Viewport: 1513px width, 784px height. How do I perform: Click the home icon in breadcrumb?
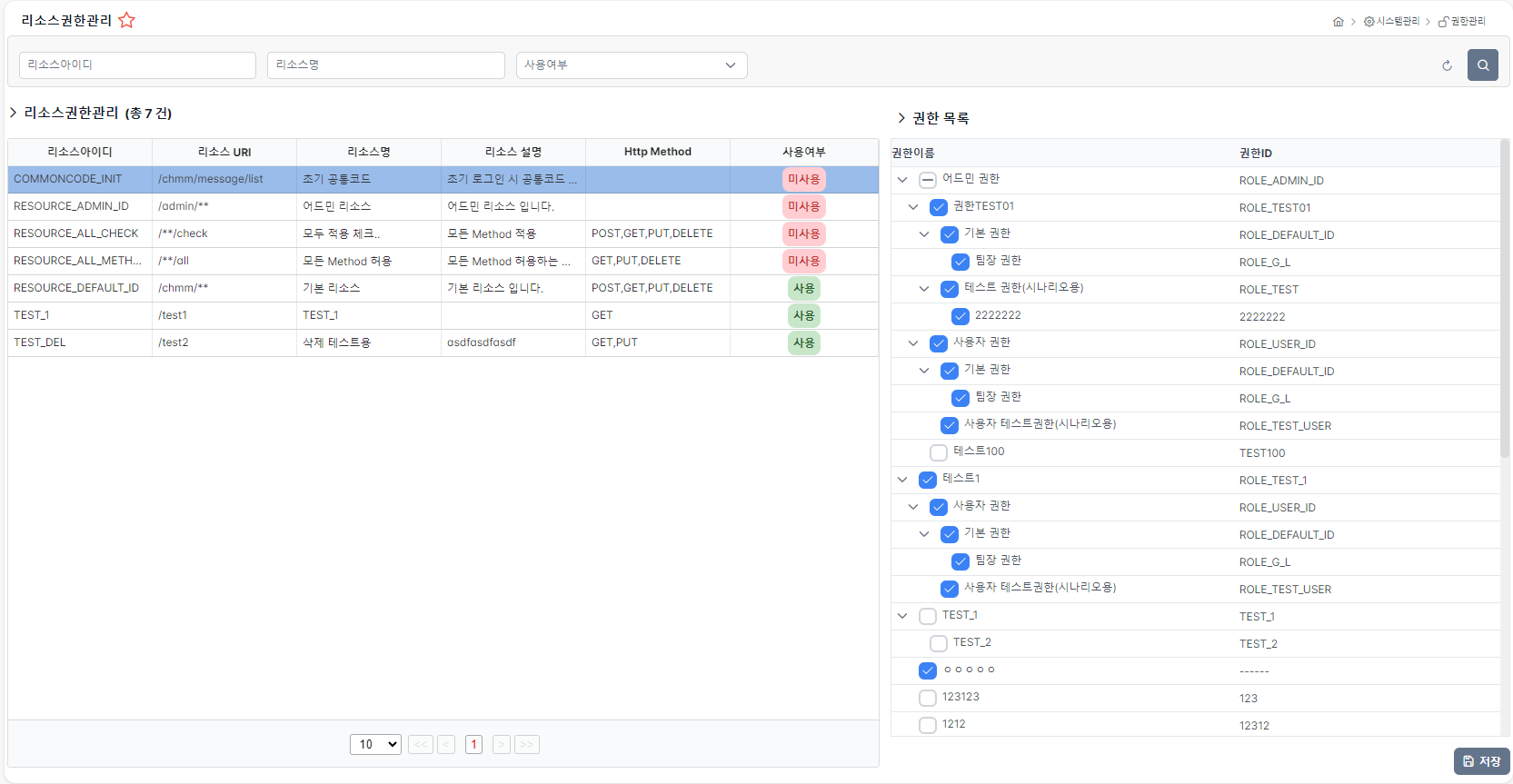click(1338, 22)
